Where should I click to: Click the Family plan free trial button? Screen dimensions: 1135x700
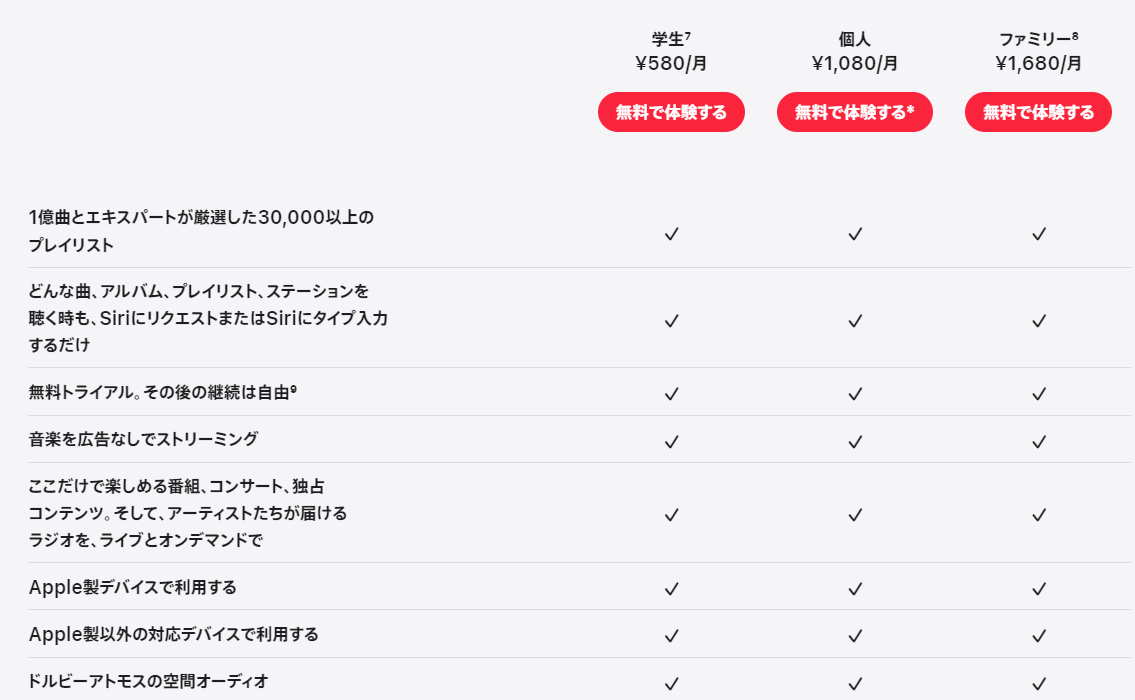[x=1038, y=112]
